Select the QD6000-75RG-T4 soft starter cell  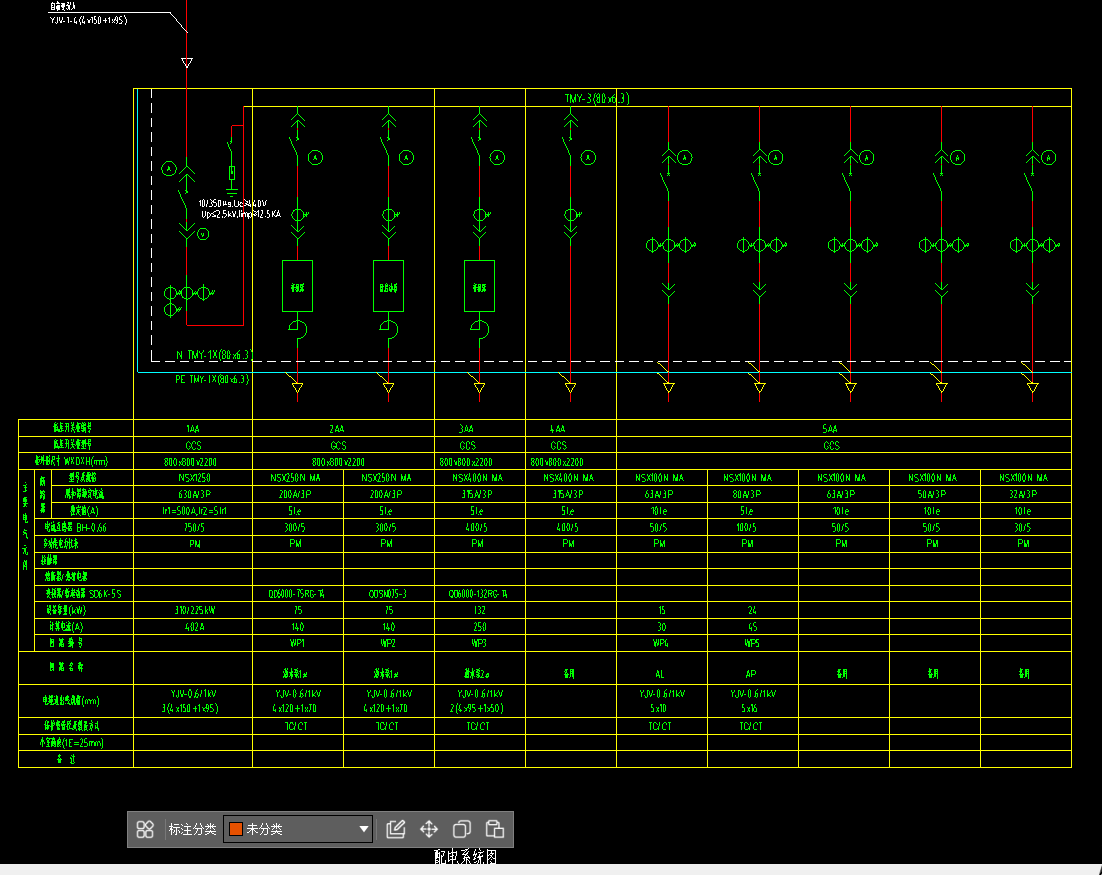pyautogui.click(x=296, y=594)
